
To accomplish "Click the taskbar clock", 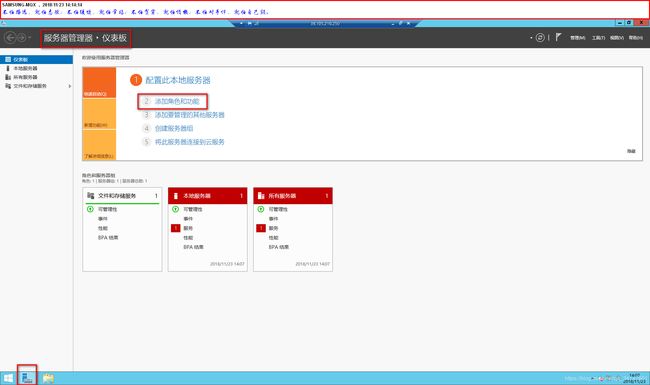I will 635,378.
